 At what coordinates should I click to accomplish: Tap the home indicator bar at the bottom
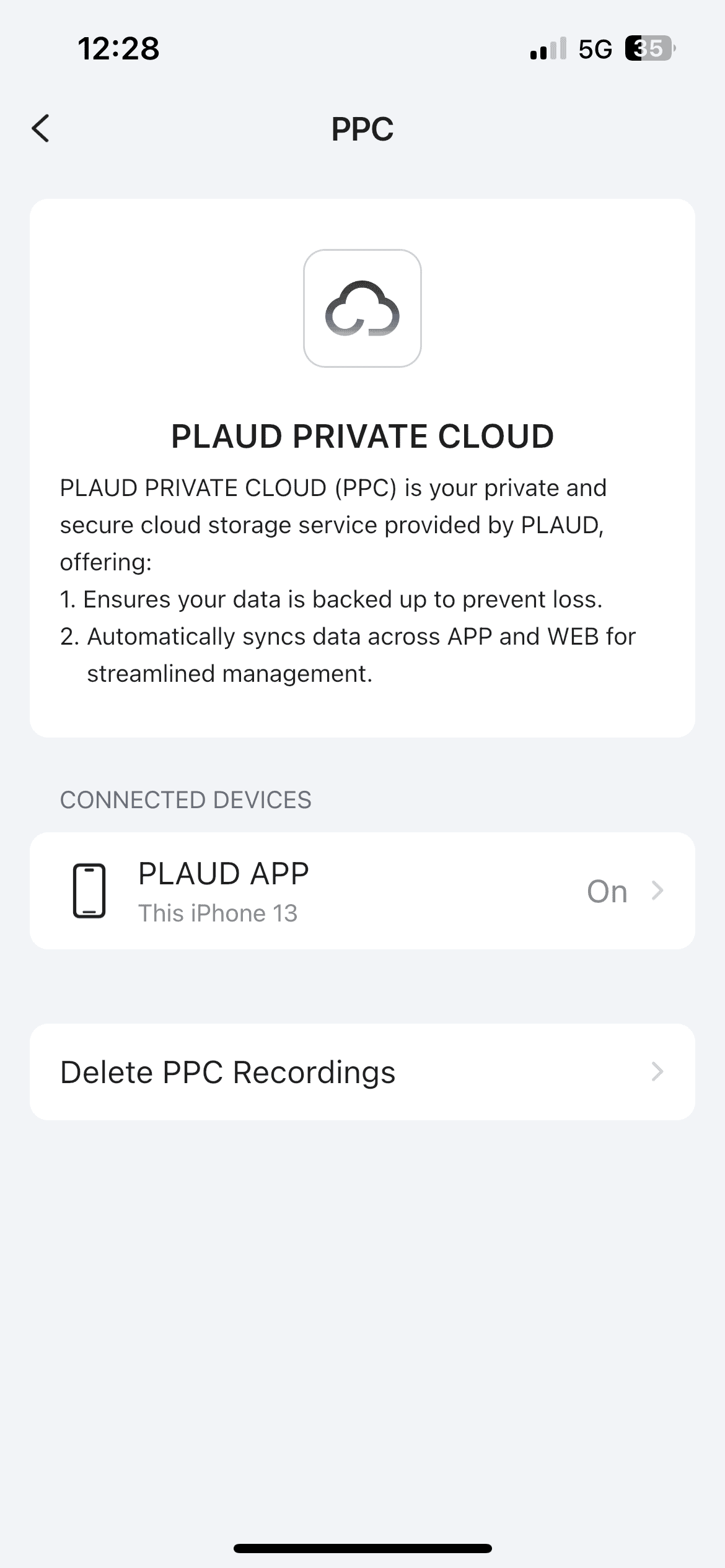coord(362,1548)
